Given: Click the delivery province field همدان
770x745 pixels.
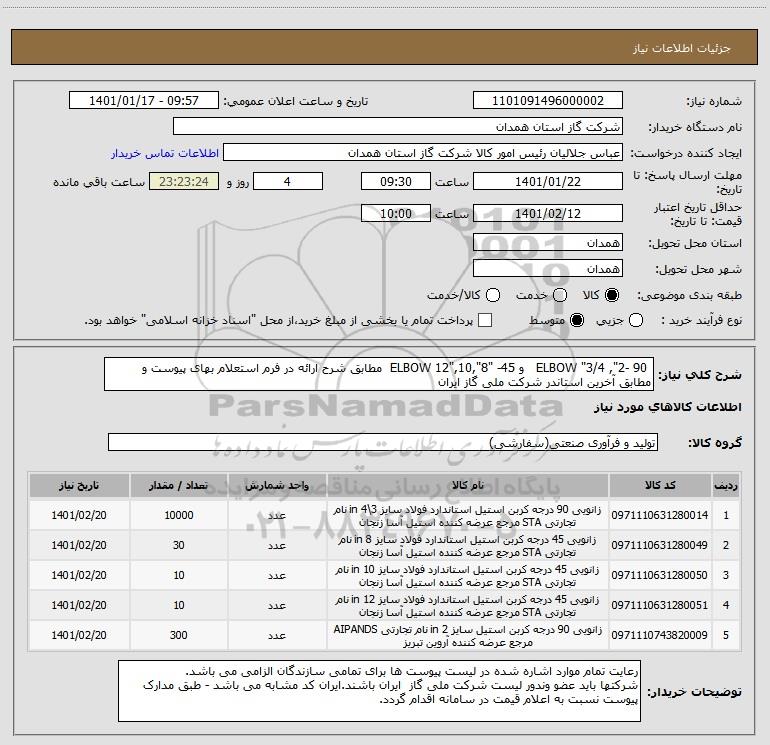Looking at the screenshot, I should point(548,243).
